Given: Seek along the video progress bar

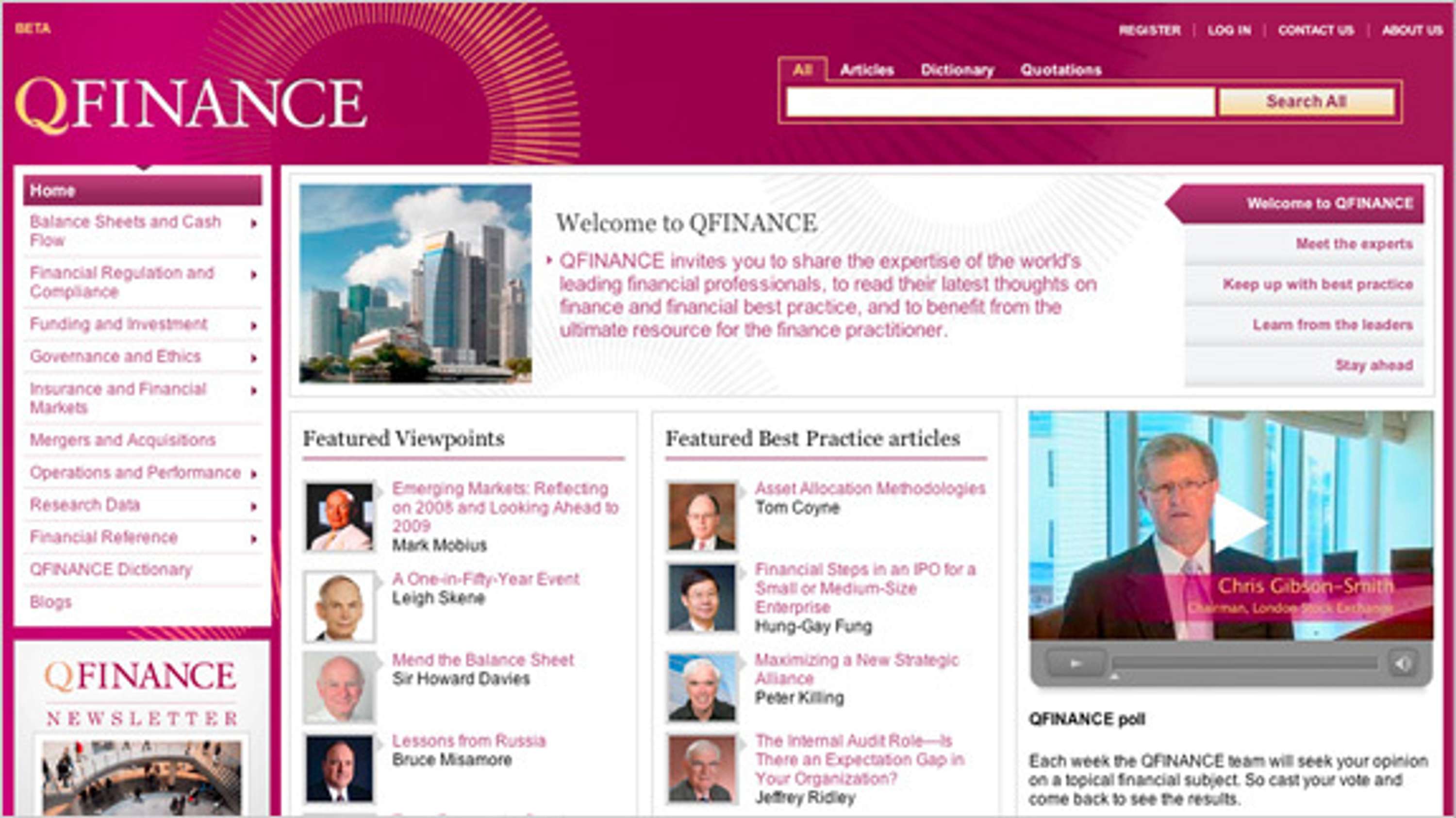Looking at the screenshot, I should click(1244, 663).
